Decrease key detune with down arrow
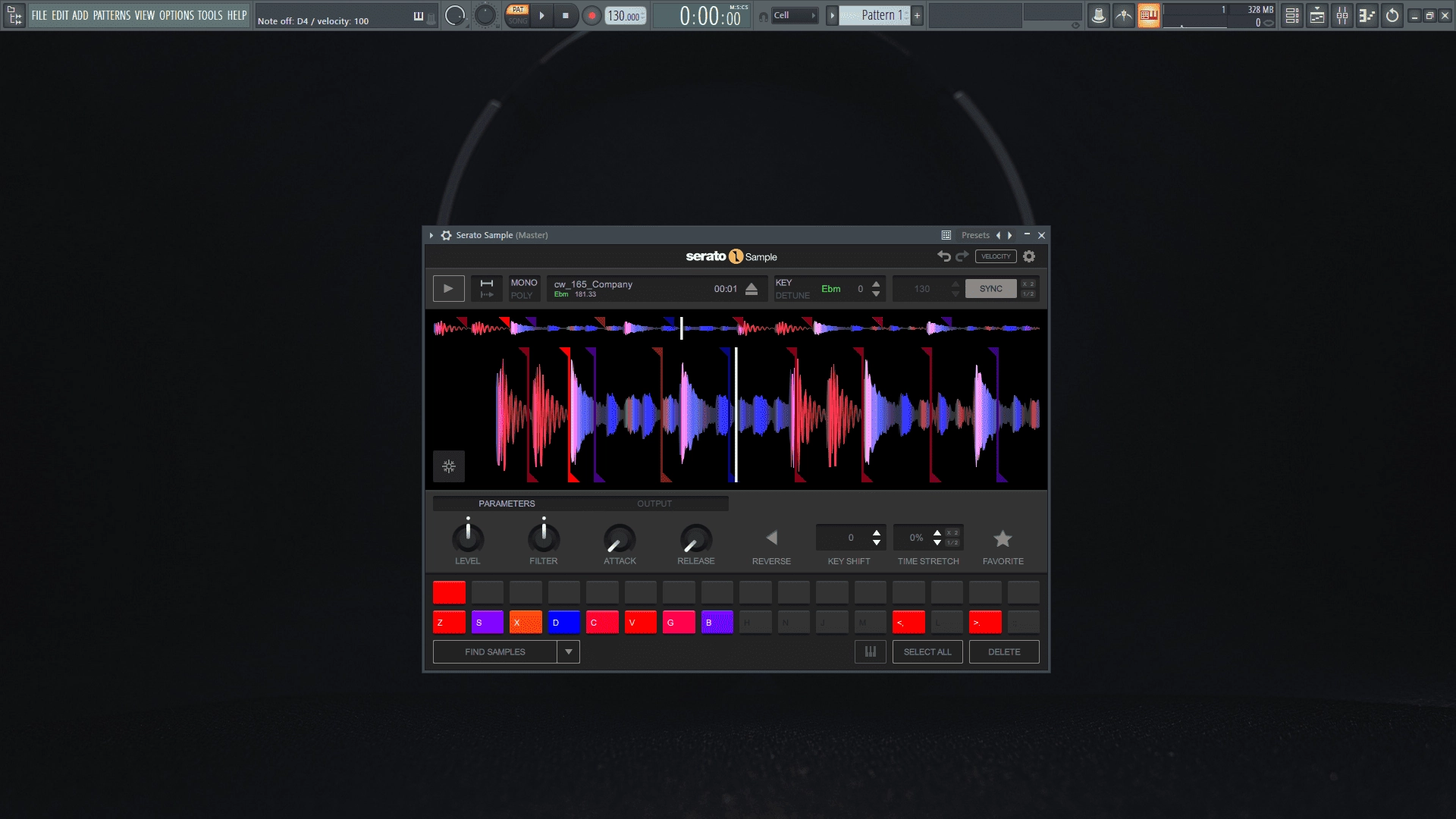1456x819 pixels. tap(876, 294)
